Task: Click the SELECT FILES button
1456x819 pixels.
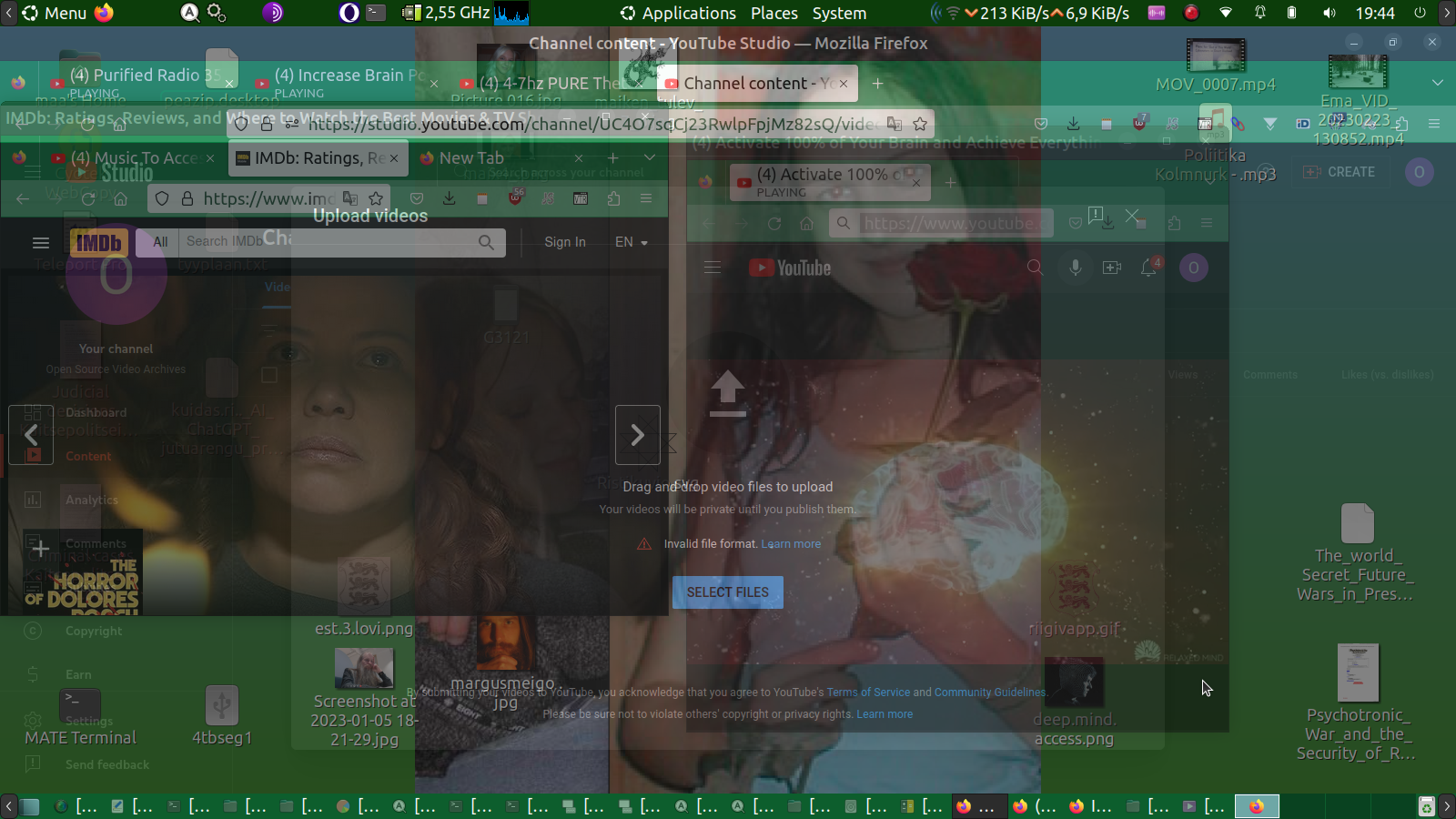Action: (728, 592)
